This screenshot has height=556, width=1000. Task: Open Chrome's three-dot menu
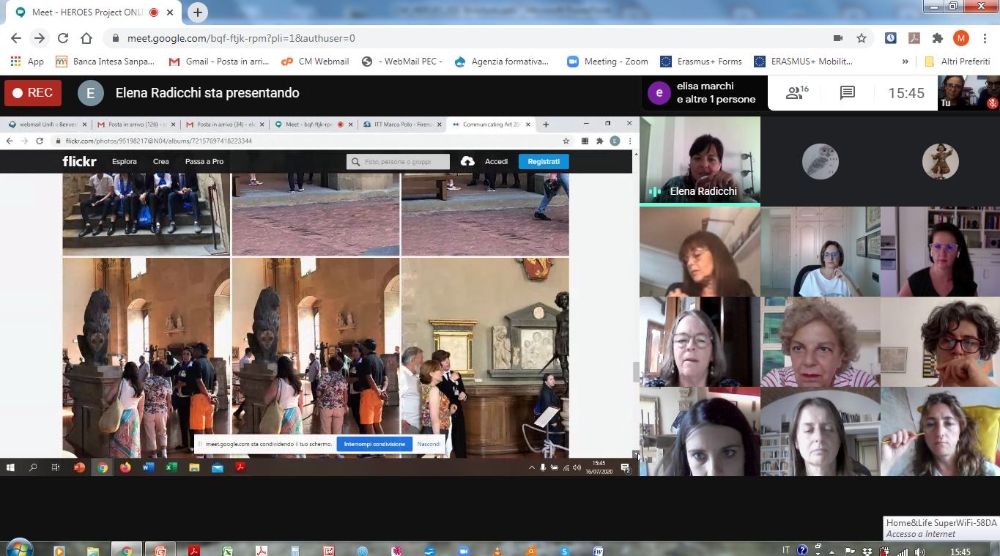(985, 38)
